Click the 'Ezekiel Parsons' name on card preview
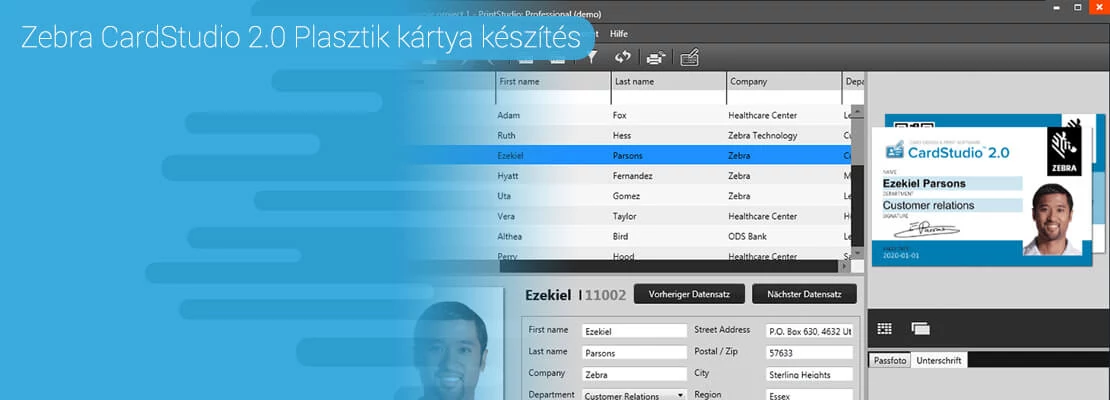The height and width of the screenshot is (400, 1110). (924, 183)
